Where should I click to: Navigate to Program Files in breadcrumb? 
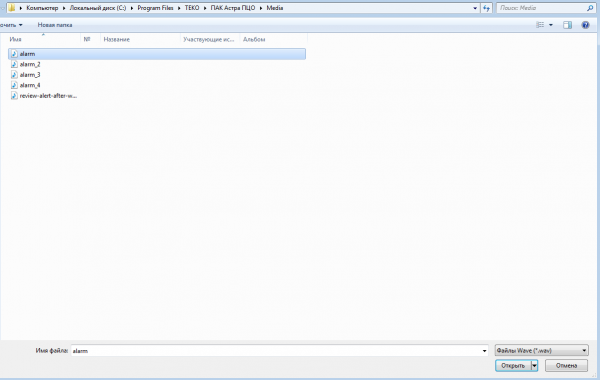(x=155, y=8)
